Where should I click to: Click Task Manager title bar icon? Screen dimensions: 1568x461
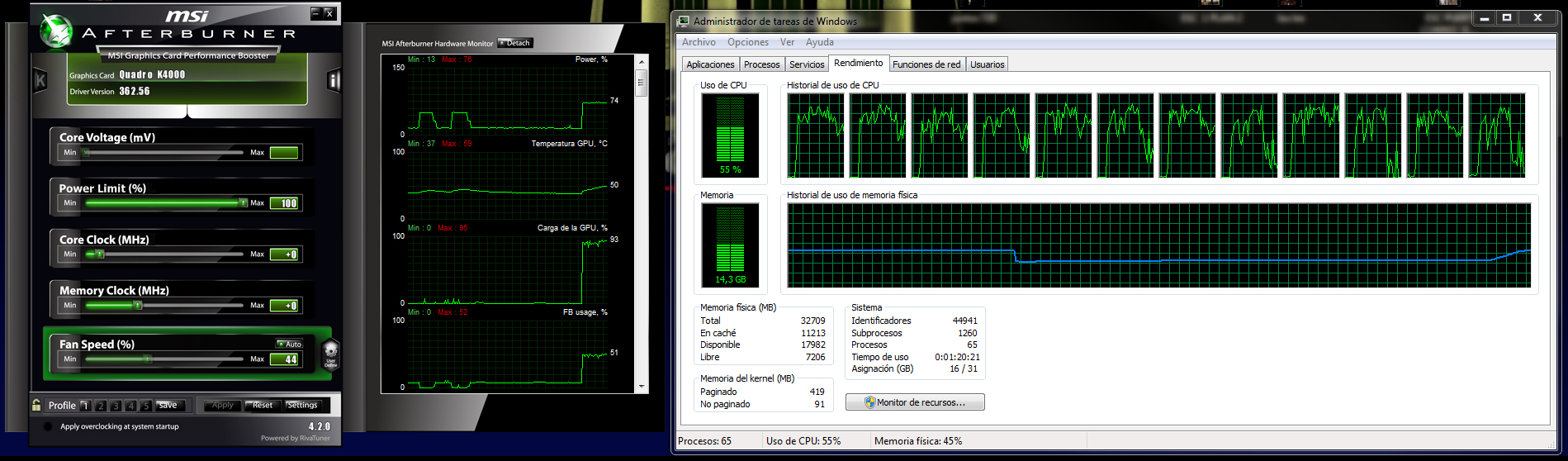pyautogui.click(x=684, y=21)
